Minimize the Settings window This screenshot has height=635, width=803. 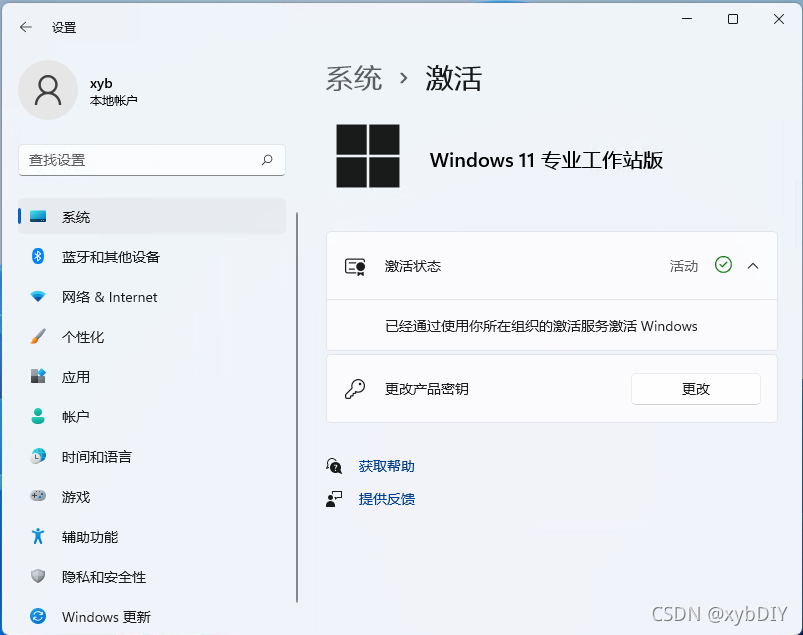(687, 19)
